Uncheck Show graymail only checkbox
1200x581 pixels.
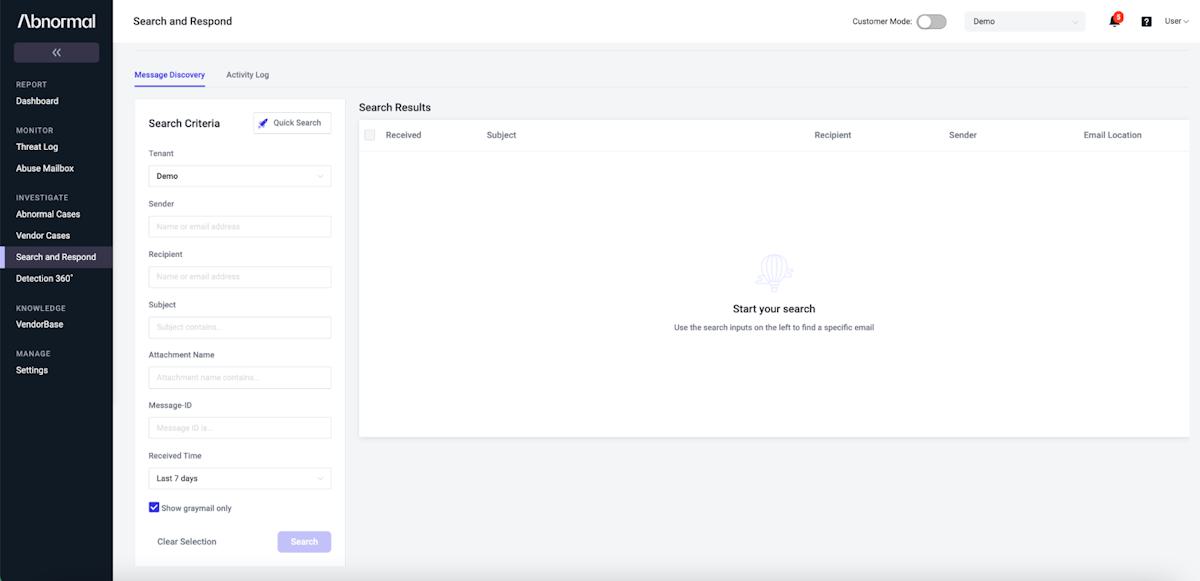(154, 507)
